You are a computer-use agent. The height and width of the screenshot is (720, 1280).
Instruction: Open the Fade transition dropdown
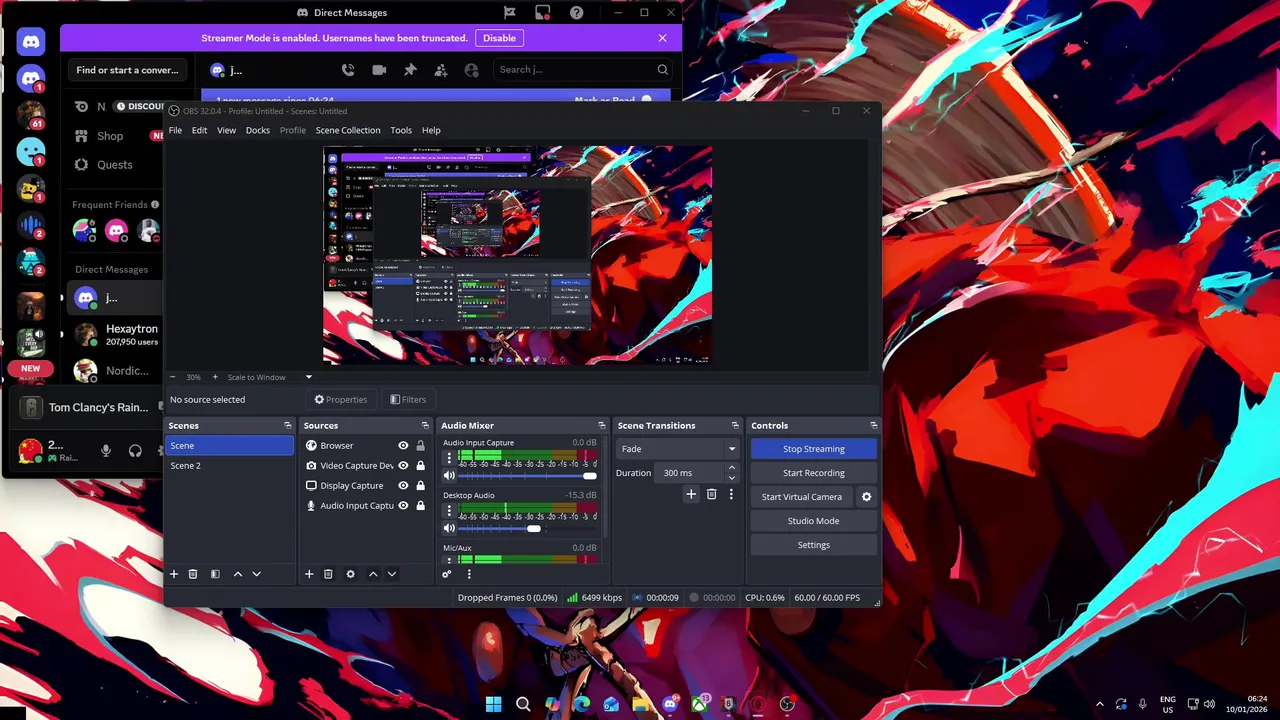[x=677, y=449]
